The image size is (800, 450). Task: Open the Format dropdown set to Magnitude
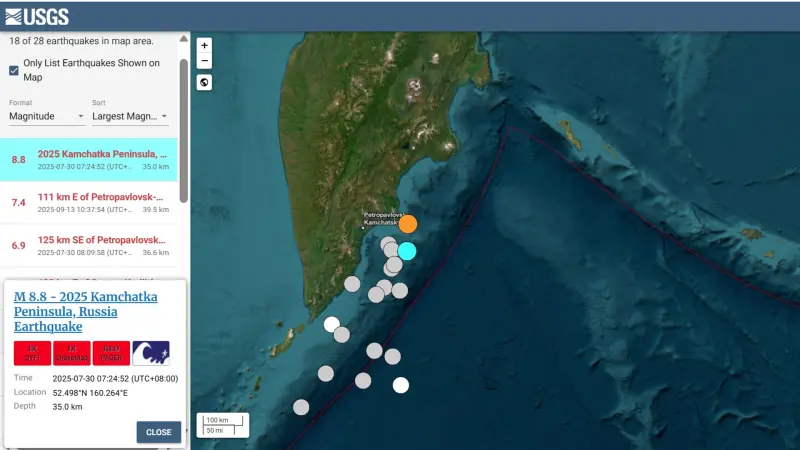45,116
